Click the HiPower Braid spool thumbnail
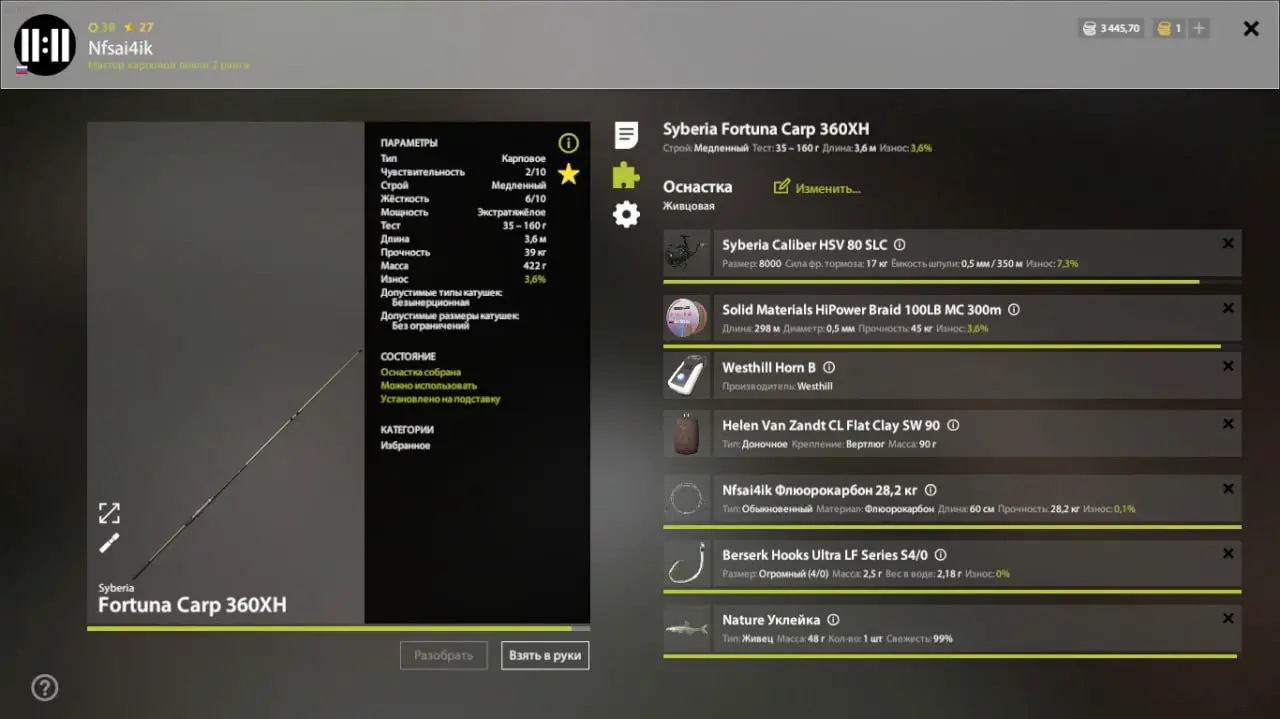Screen dimensions: 1280x719 pyautogui.click(x=686, y=318)
